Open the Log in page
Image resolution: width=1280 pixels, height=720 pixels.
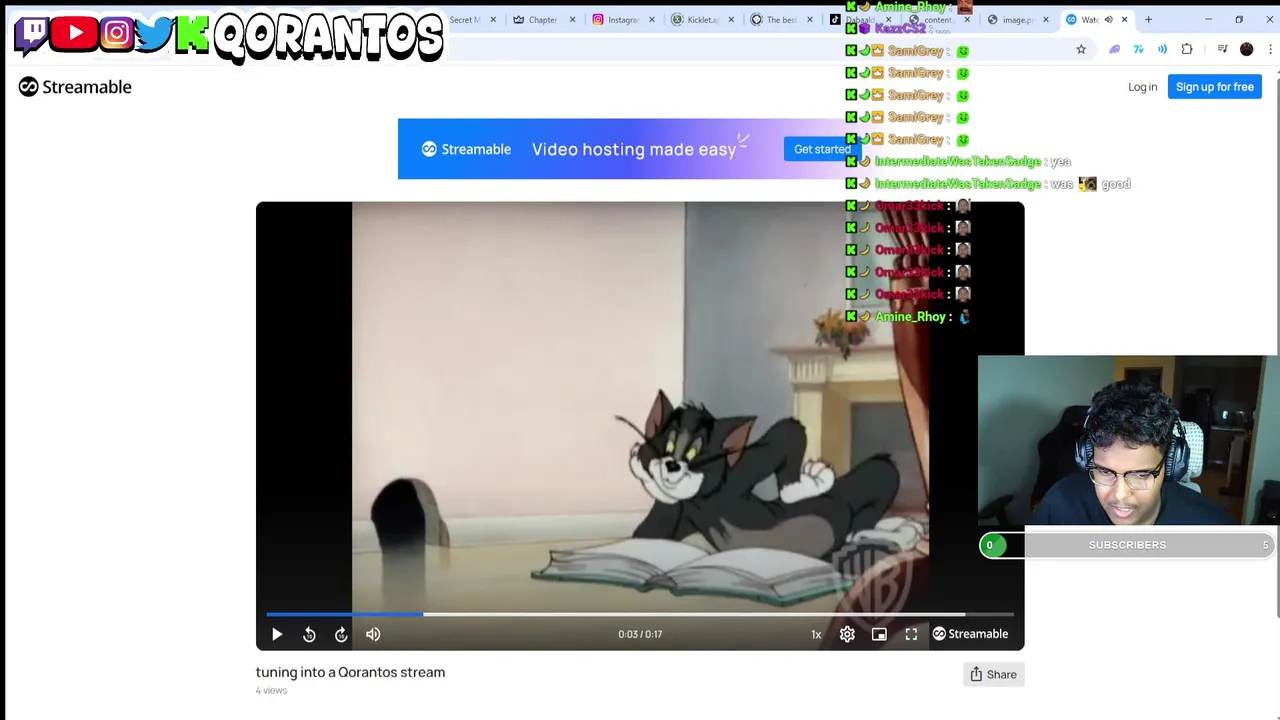pos(1142,87)
